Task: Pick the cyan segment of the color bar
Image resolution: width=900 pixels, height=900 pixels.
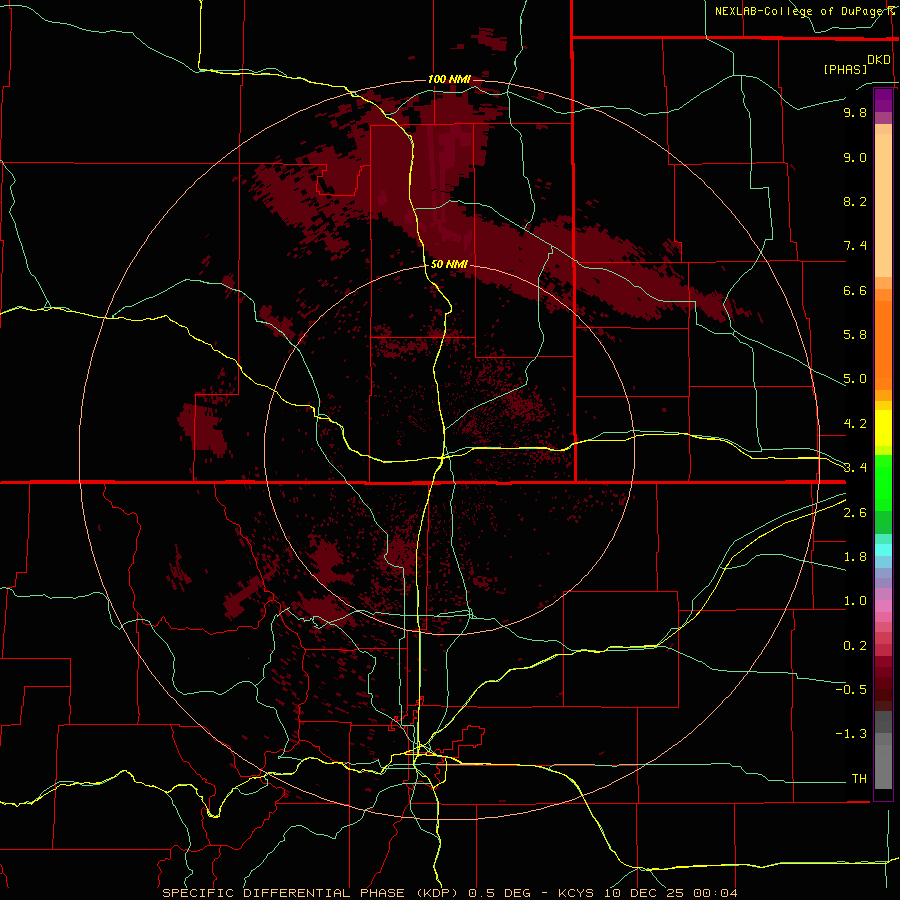Action: point(883,549)
